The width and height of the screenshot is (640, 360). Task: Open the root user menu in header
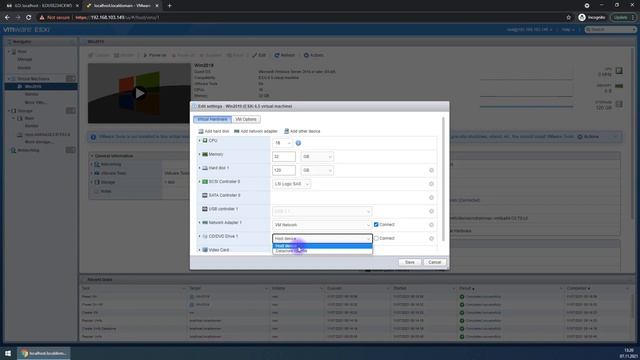(x=530, y=30)
